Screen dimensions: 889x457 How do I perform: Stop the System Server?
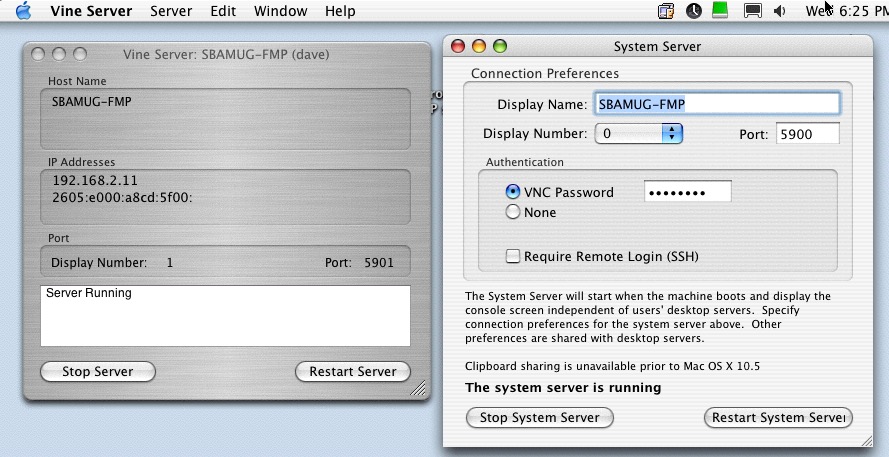pyautogui.click(x=539, y=417)
